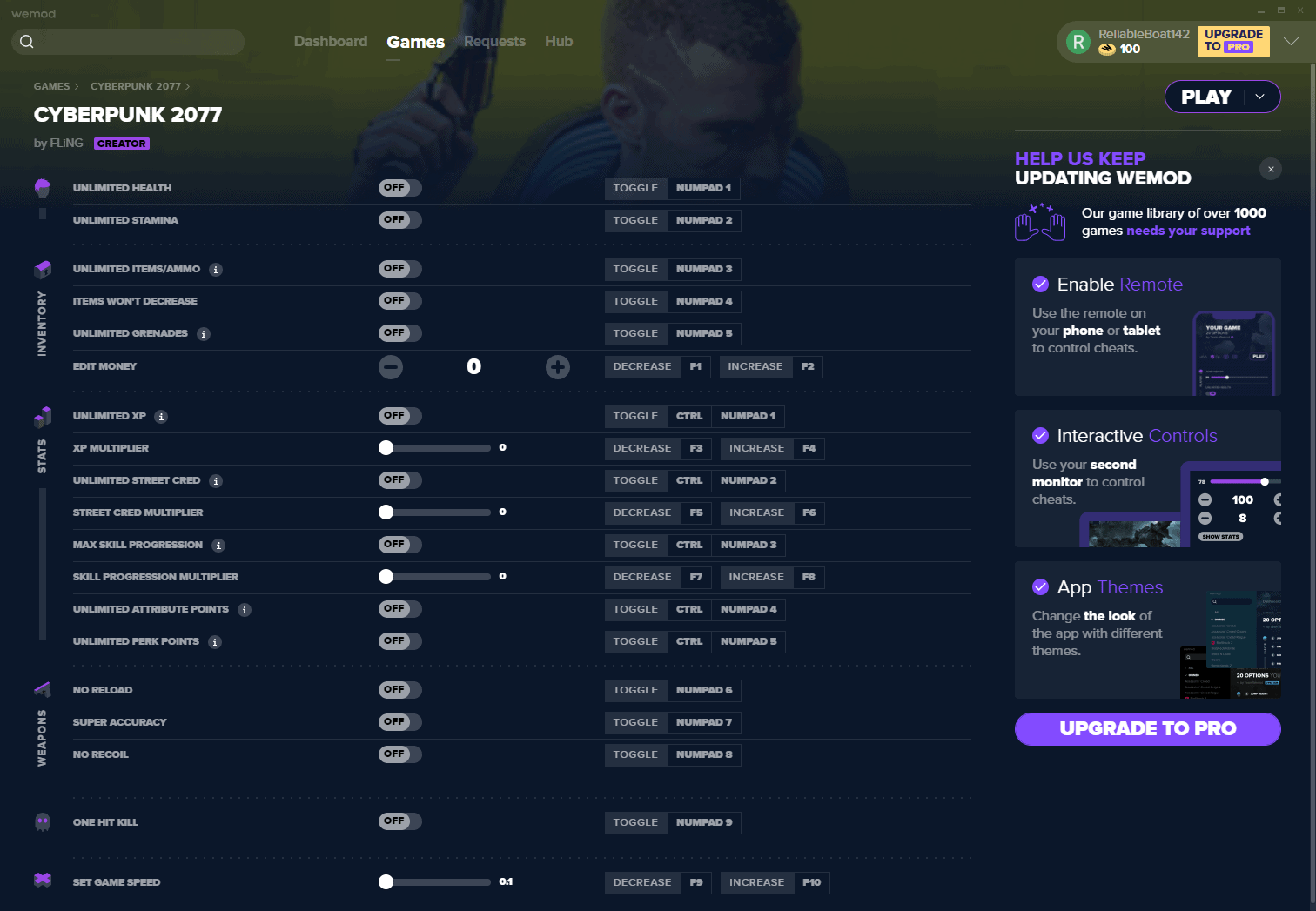Click the info icon beside Unlimited Perk Points

click(215, 642)
